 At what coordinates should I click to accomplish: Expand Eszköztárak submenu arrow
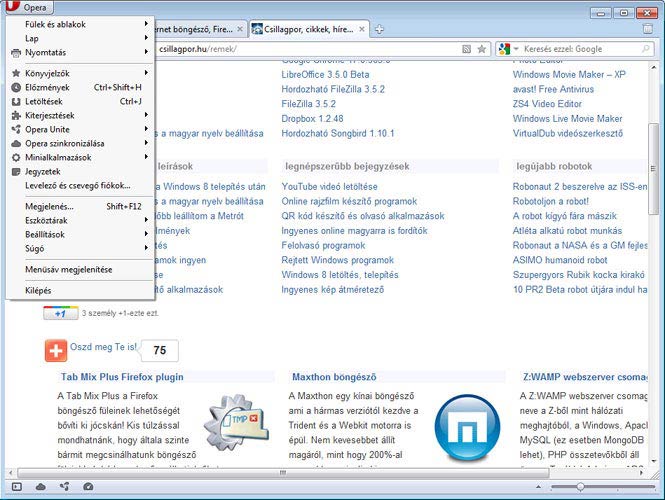pos(146,220)
